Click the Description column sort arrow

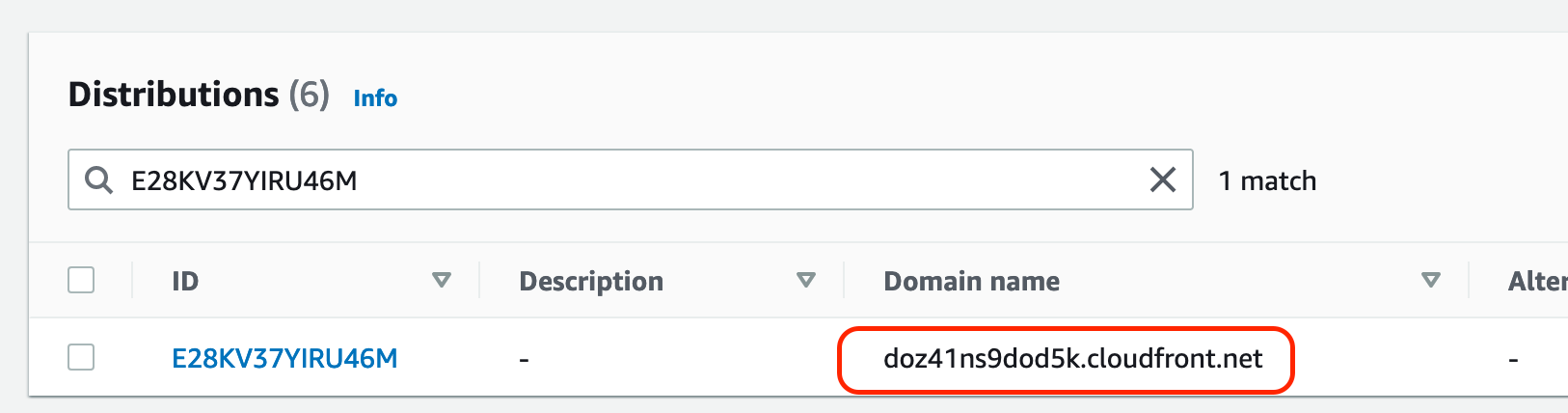[806, 281]
